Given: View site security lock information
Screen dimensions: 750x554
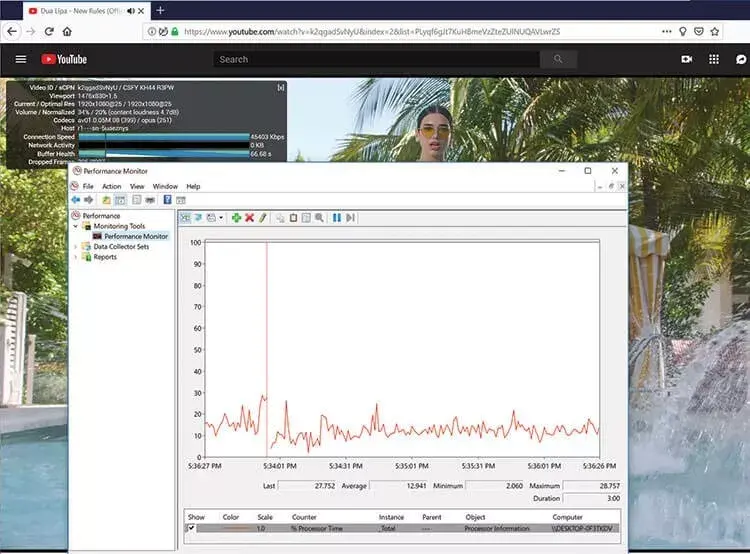Looking at the screenshot, I should coord(175,32).
